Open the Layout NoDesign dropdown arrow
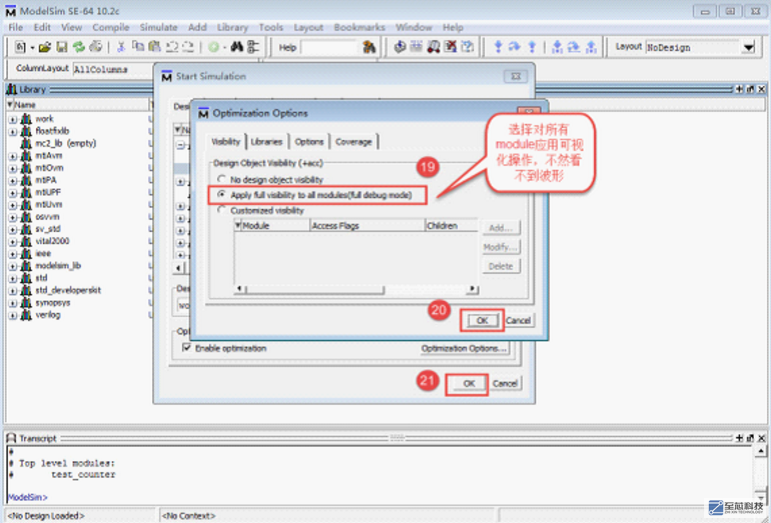 748,48
